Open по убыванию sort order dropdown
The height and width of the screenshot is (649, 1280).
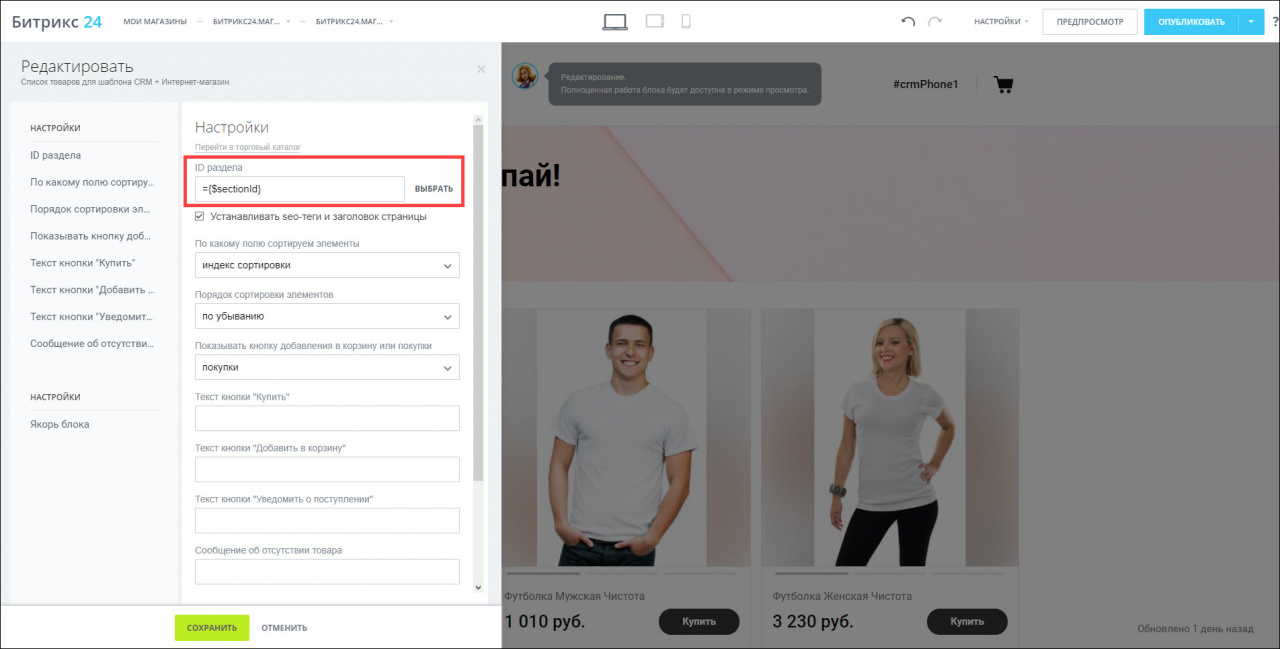pos(327,316)
